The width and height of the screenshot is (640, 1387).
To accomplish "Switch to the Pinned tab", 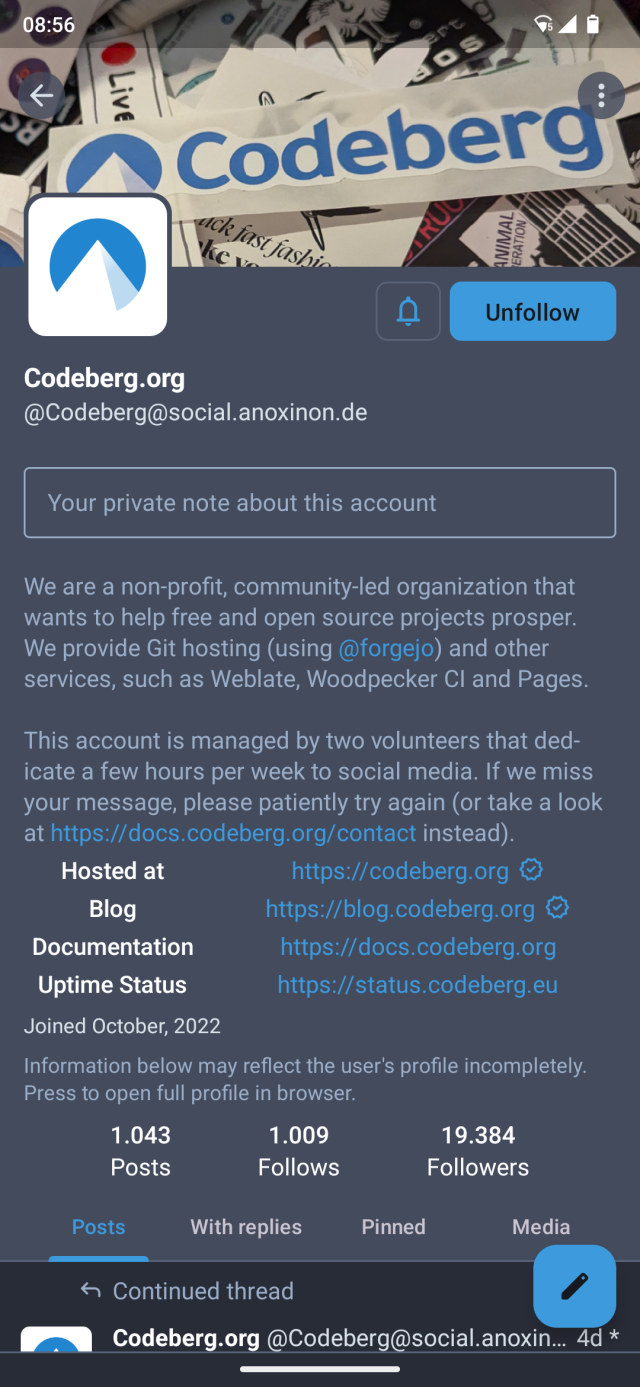I will click(394, 1227).
